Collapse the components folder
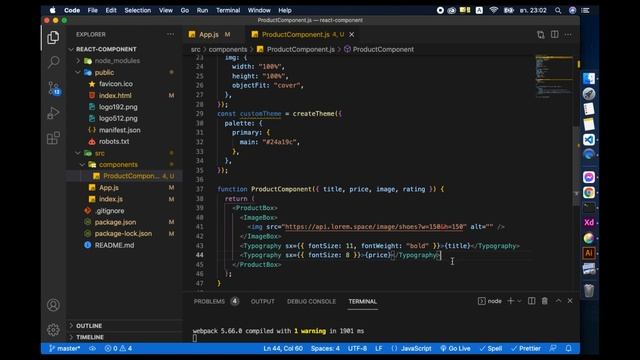The image size is (640, 360). tap(124, 164)
